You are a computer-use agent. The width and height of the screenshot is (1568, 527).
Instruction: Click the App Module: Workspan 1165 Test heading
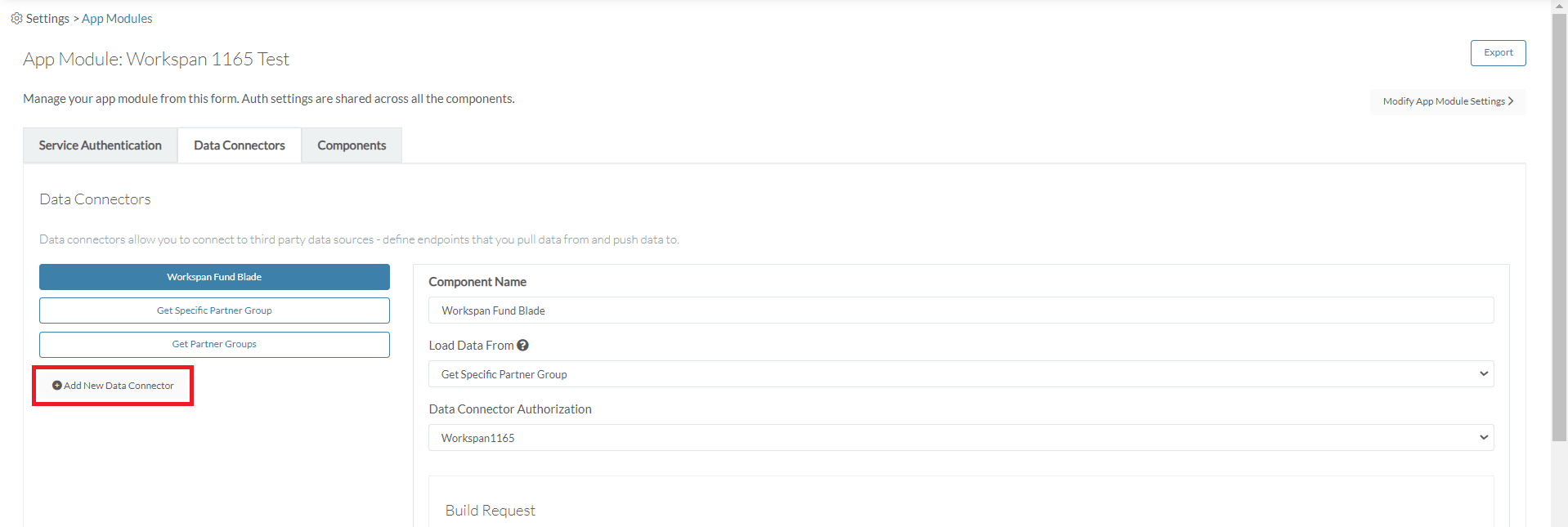click(156, 59)
